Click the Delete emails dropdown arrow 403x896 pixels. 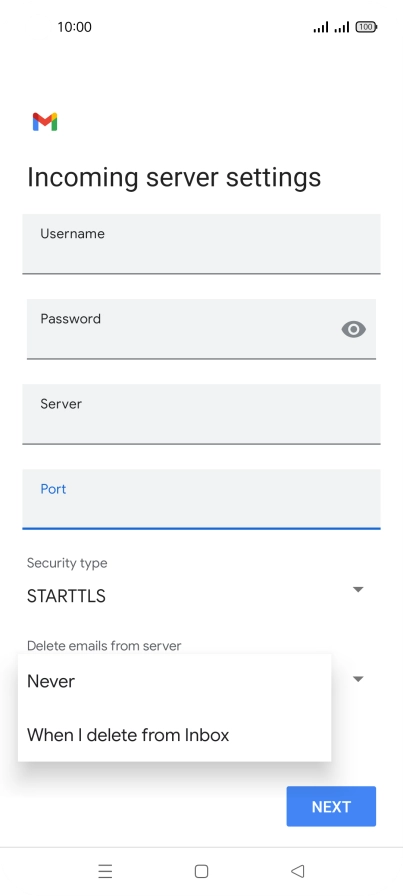click(358, 679)
